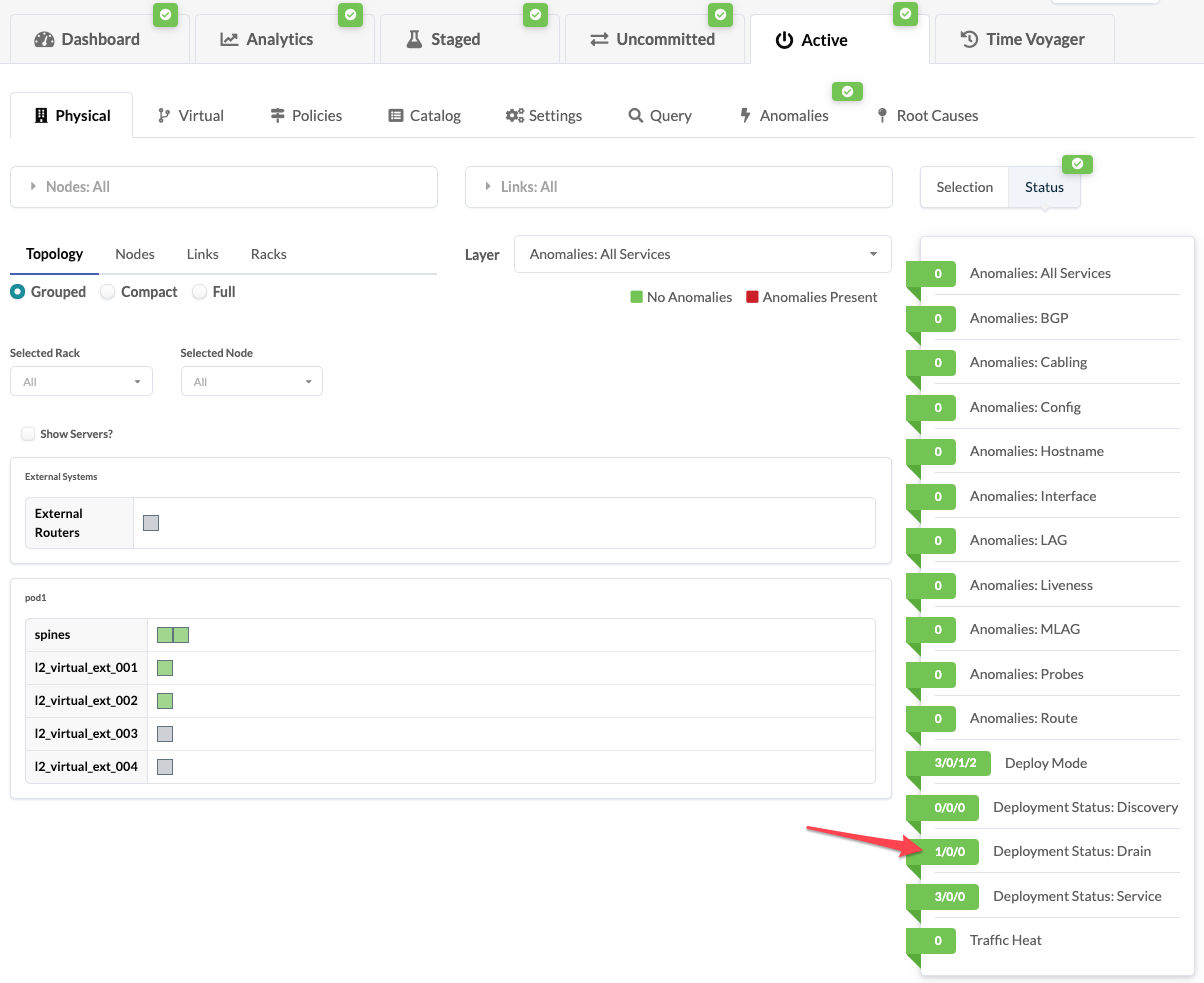Screen dimensions: 1204x983
Task: Open the Root Causes sub-tab
Action: coord(927,116)
